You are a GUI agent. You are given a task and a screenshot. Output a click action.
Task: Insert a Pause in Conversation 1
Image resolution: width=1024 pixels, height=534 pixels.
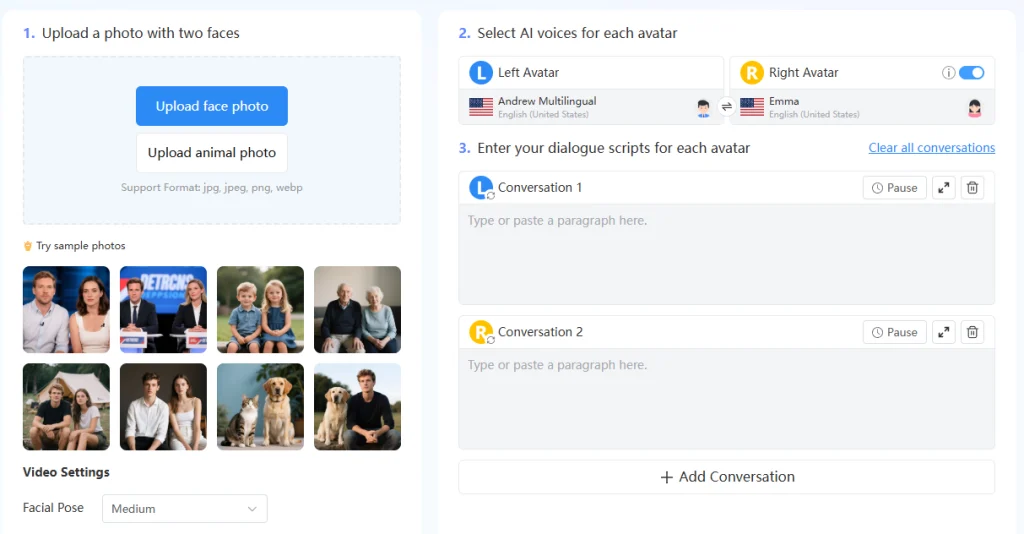tap(895, 188)
